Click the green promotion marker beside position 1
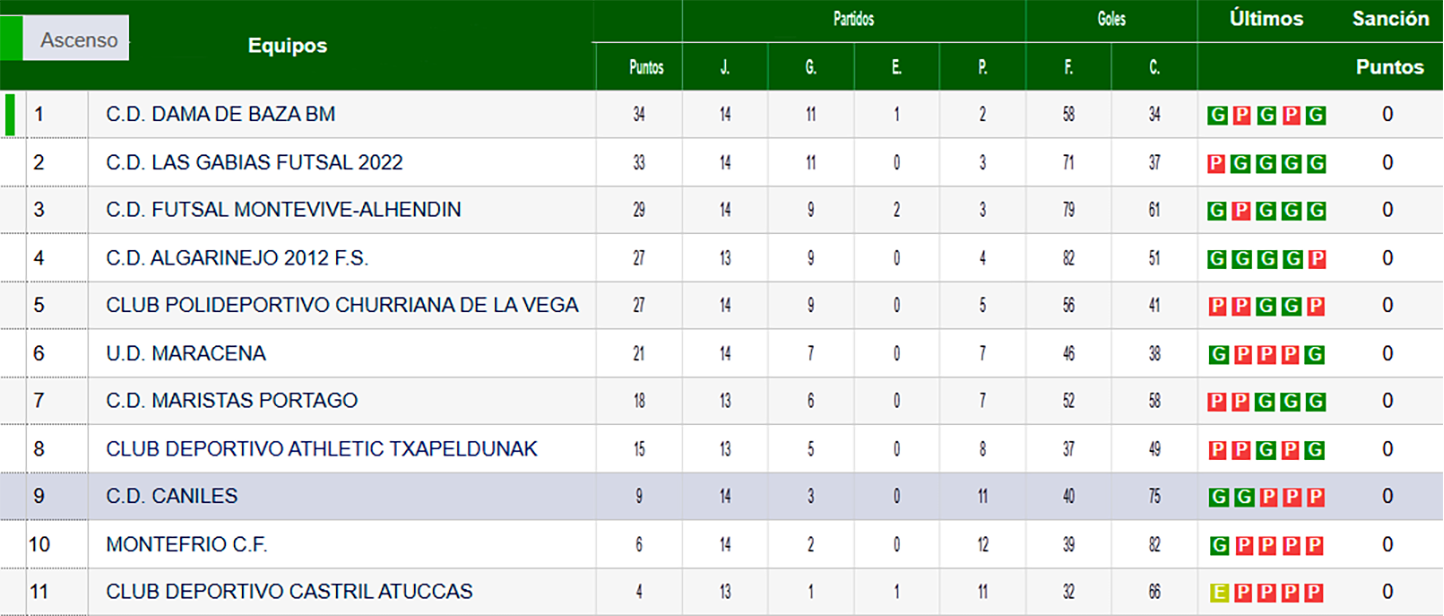 pos(10,114)
